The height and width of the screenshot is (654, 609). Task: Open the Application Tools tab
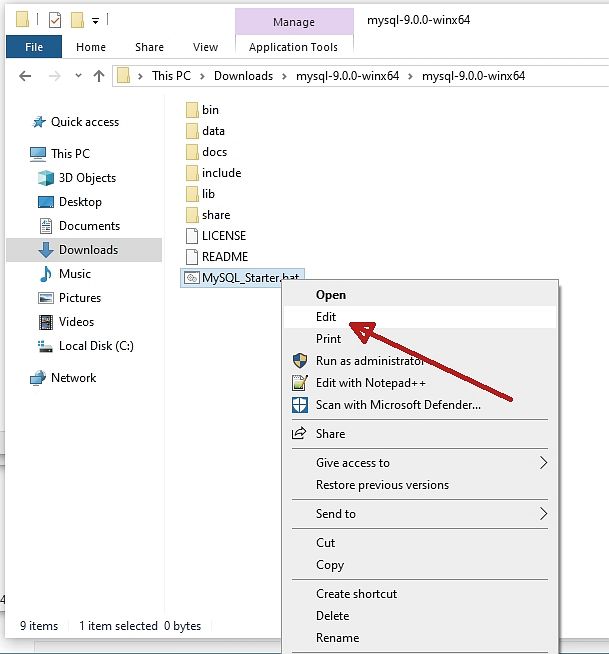pyautogui.click(x=293, y=47)
